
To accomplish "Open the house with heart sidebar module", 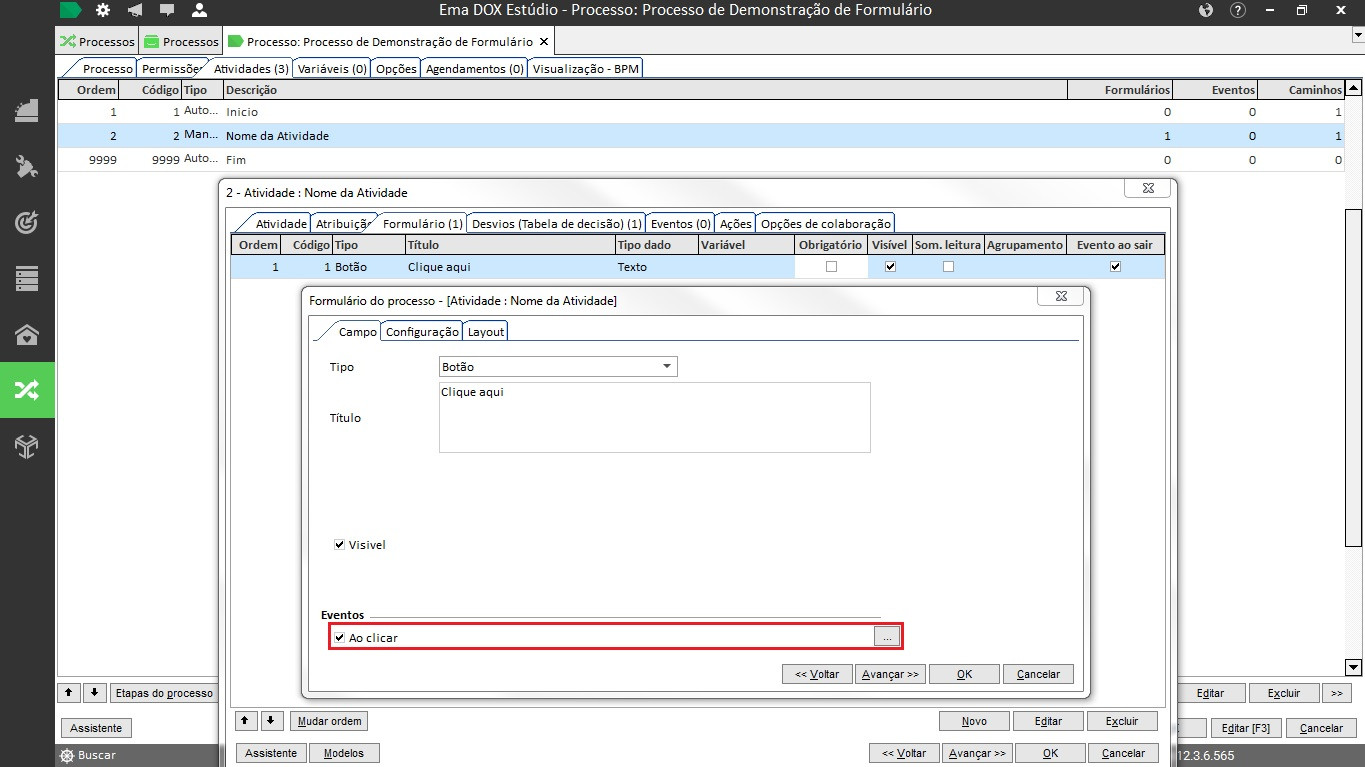I will point(27,335).
